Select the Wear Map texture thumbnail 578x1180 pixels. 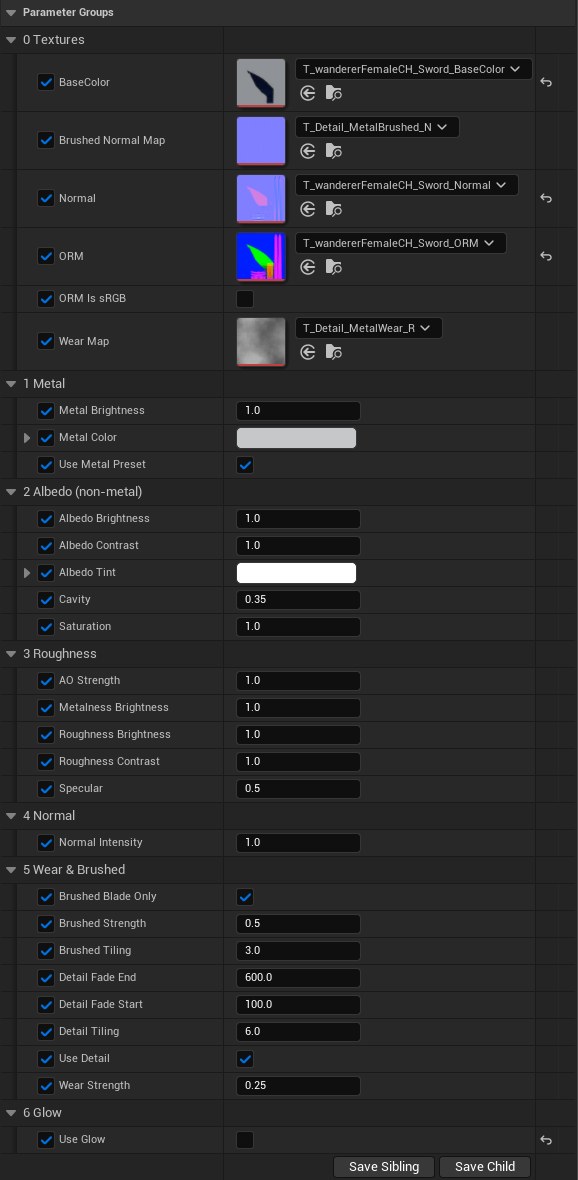point(261,342)
